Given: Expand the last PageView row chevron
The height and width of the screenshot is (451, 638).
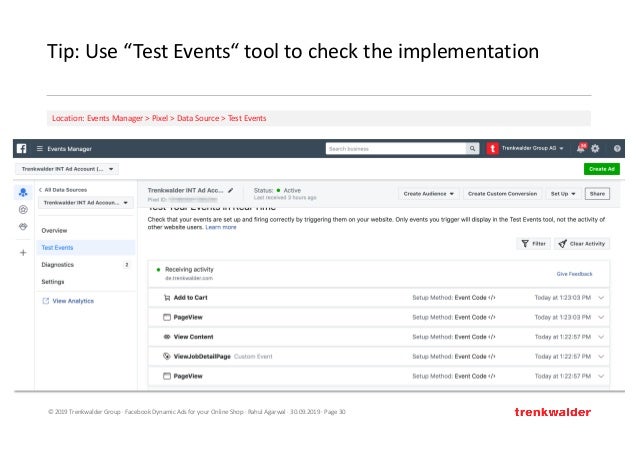Looking at the screenshot, I should coord(601,376).
